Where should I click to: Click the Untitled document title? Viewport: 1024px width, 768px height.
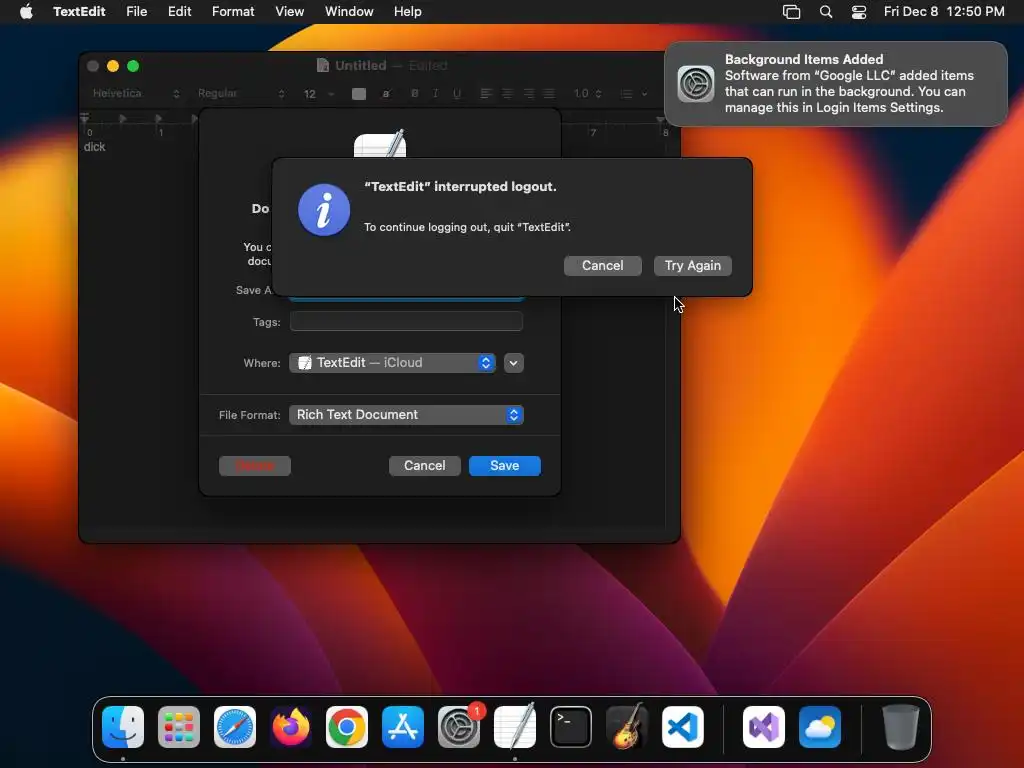tap(360, 65)
